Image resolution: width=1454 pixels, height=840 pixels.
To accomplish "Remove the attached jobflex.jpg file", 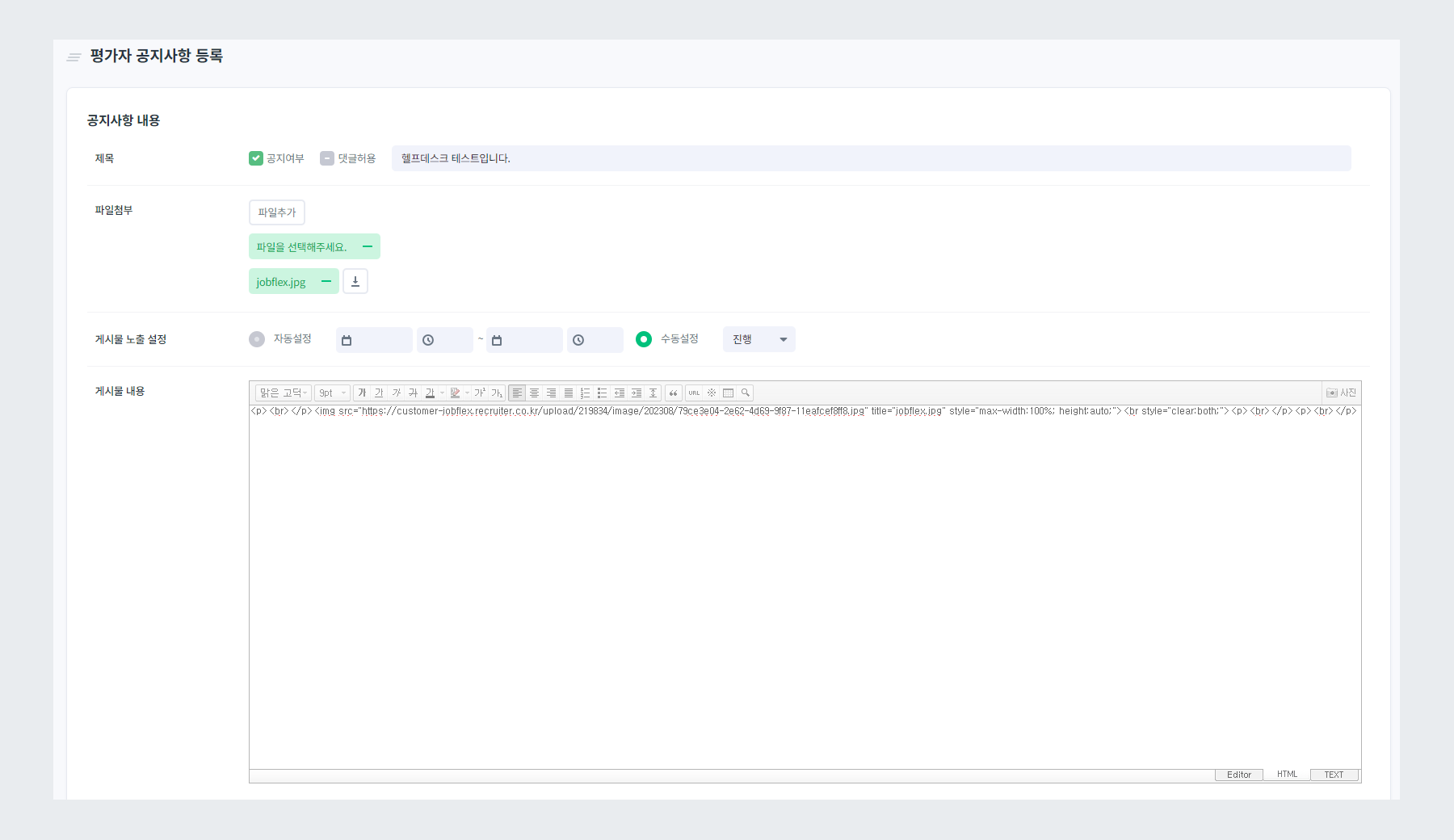I will click(326, 281).
